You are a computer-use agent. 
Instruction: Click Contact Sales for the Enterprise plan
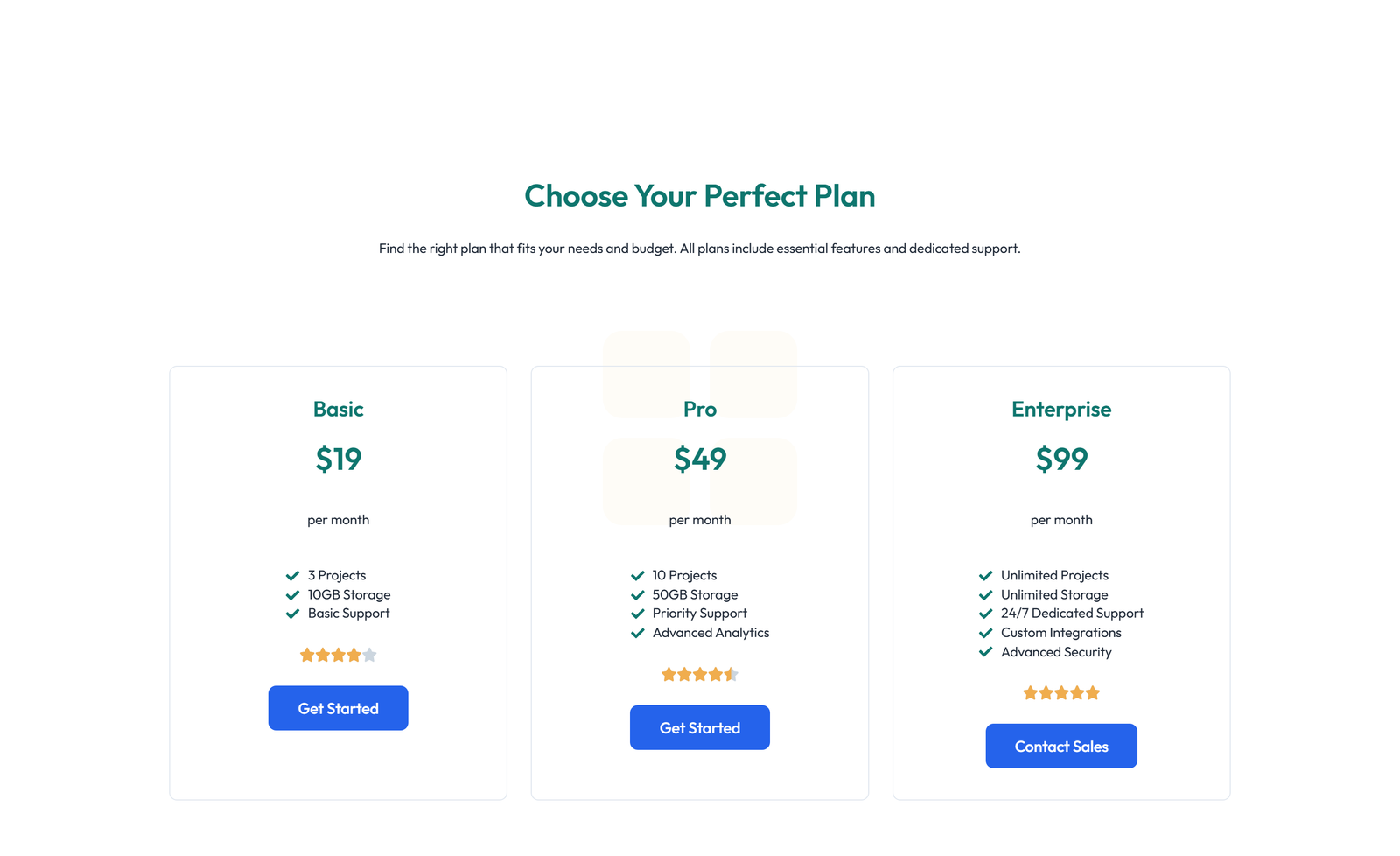point(1061,746)
